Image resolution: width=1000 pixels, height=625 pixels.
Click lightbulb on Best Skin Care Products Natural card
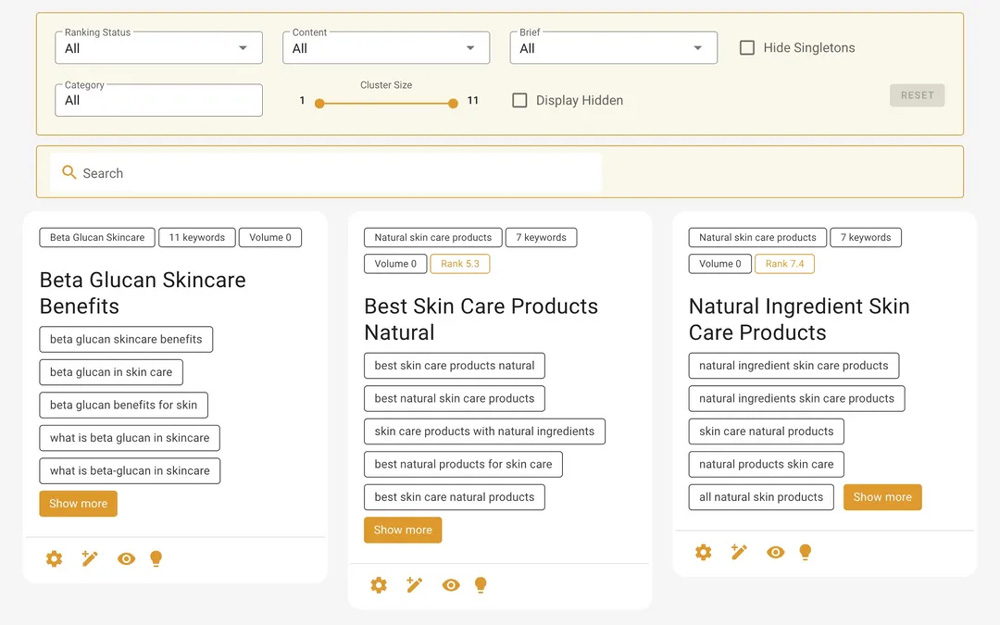click(480, 585)
